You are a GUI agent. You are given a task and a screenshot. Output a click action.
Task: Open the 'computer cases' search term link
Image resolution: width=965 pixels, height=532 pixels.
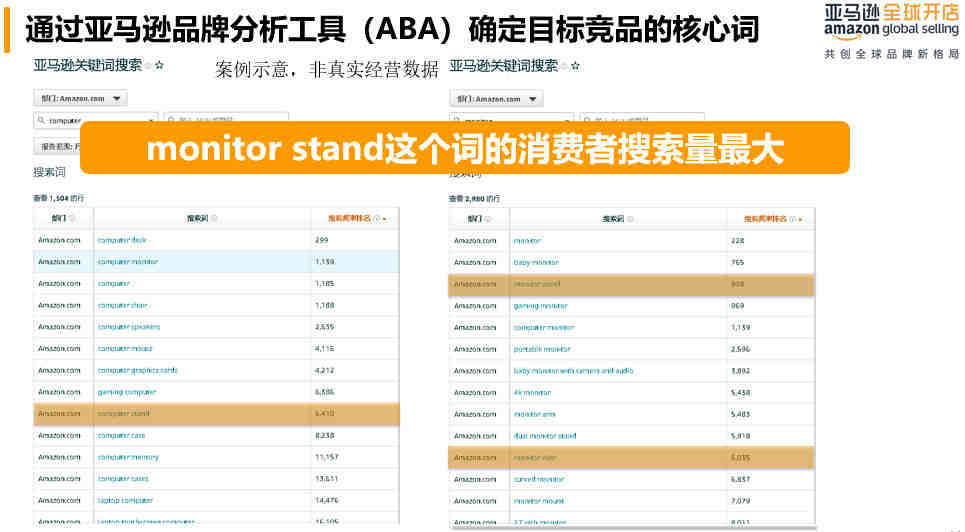click(x=123, y=478)
